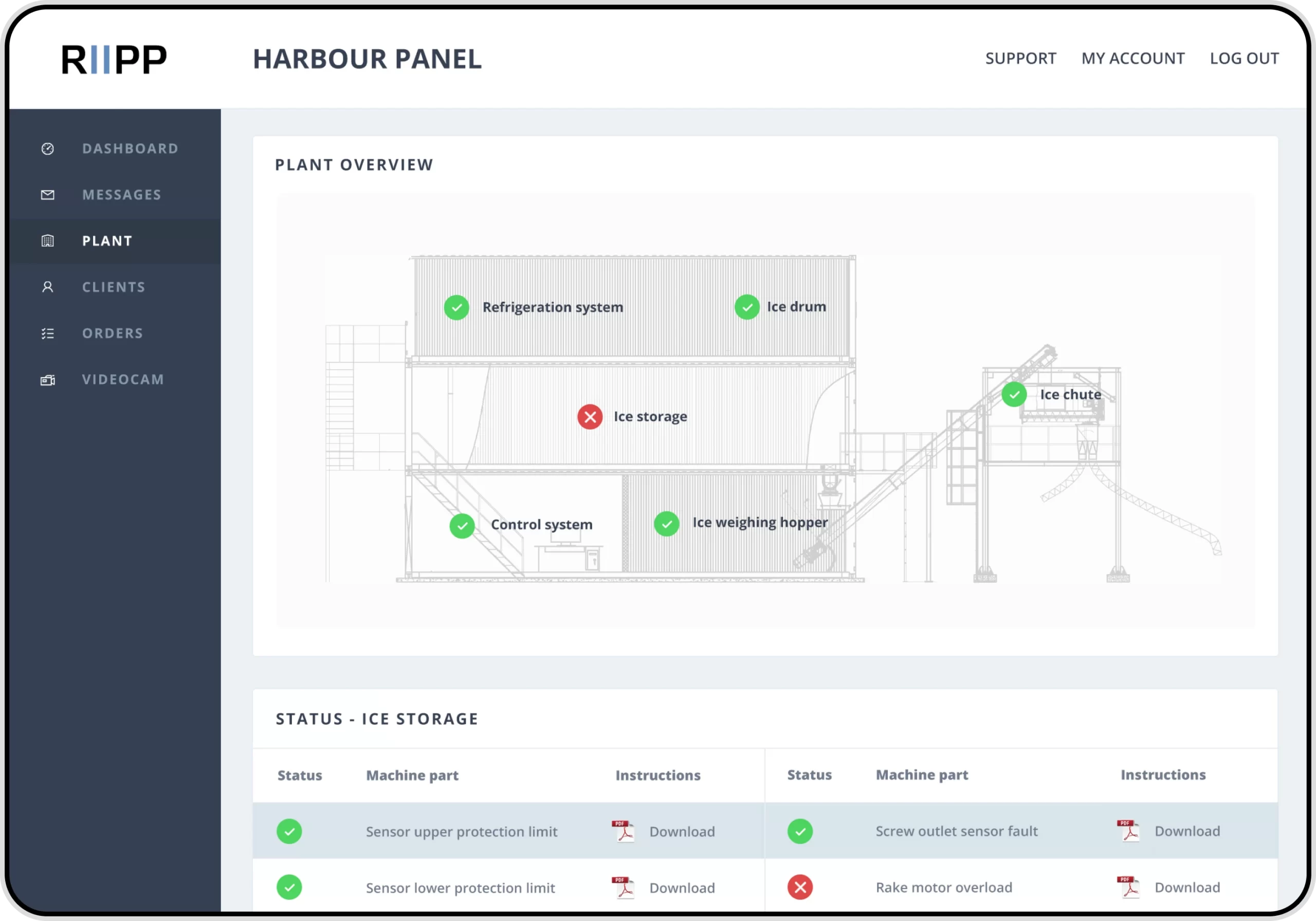
Task: Click Log Out in the header
Action: 1244,59
